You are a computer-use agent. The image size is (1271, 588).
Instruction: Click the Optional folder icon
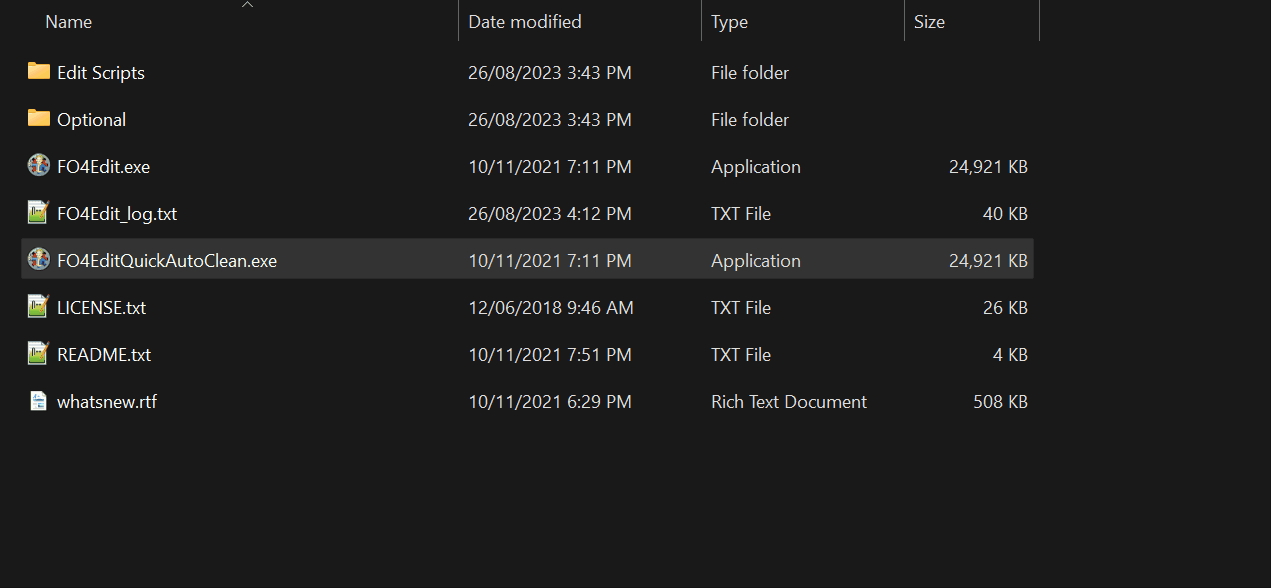(39, 119)
